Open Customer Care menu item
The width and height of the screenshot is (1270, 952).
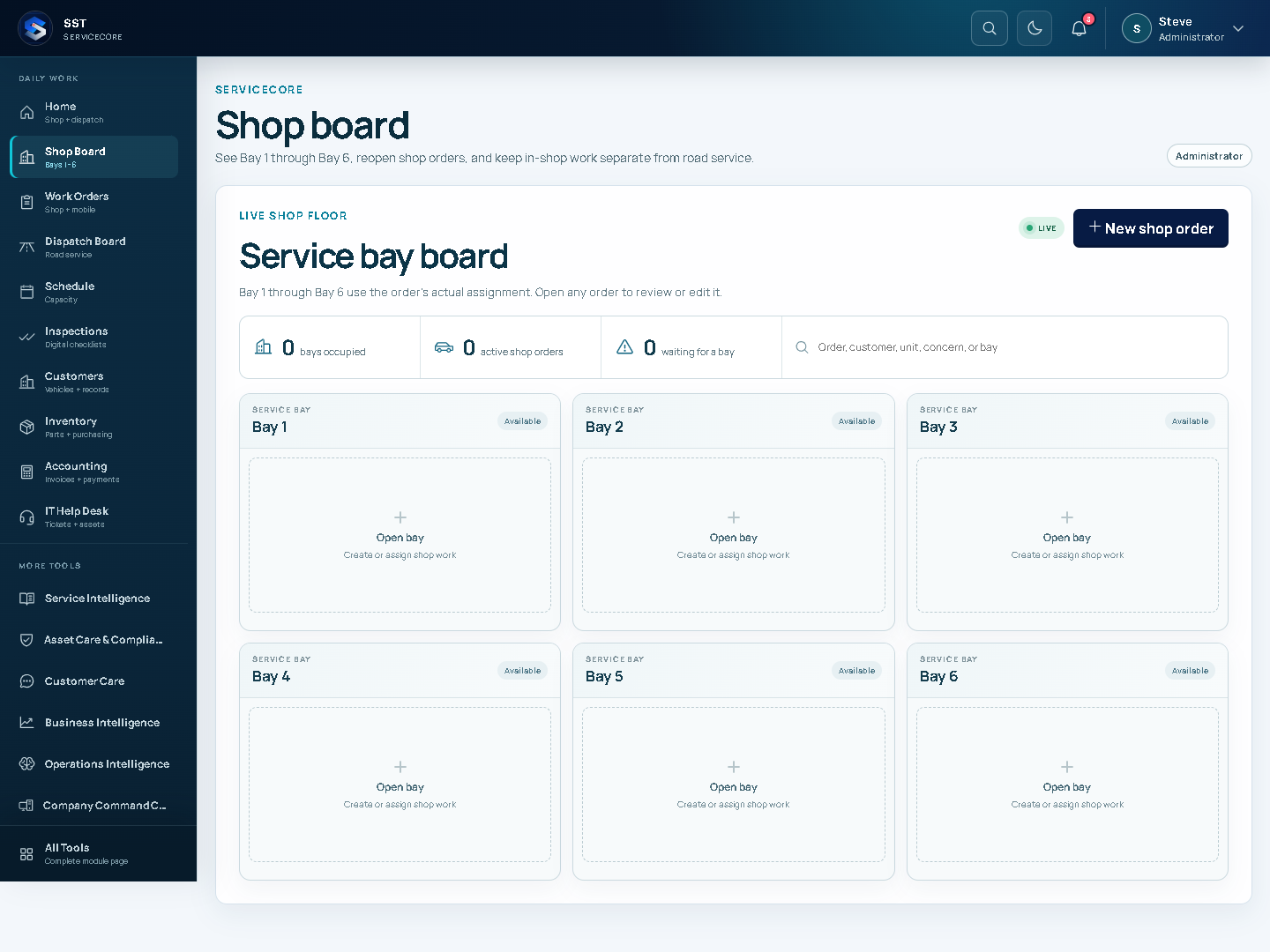[94, 681]
